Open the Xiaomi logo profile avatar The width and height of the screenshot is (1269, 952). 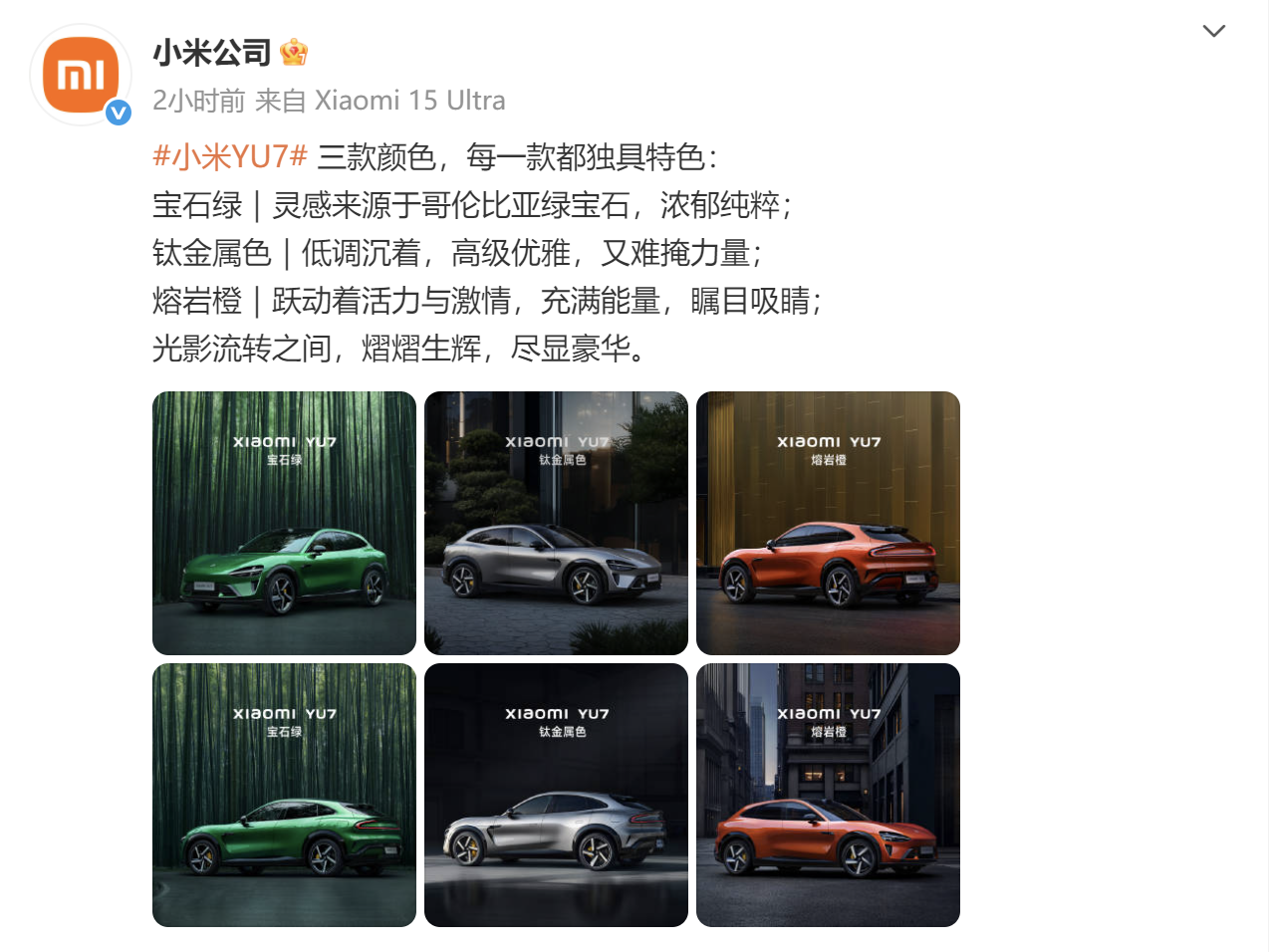(x=81, y=75)
